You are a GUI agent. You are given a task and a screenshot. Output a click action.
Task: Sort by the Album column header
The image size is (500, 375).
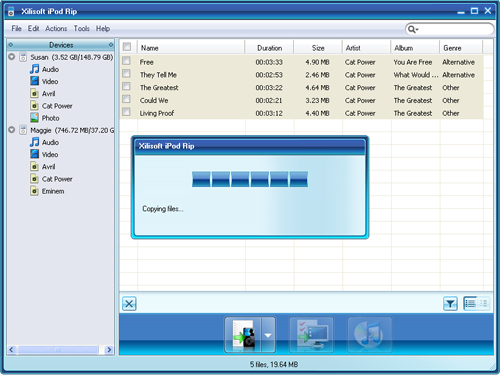coord(415,48)
